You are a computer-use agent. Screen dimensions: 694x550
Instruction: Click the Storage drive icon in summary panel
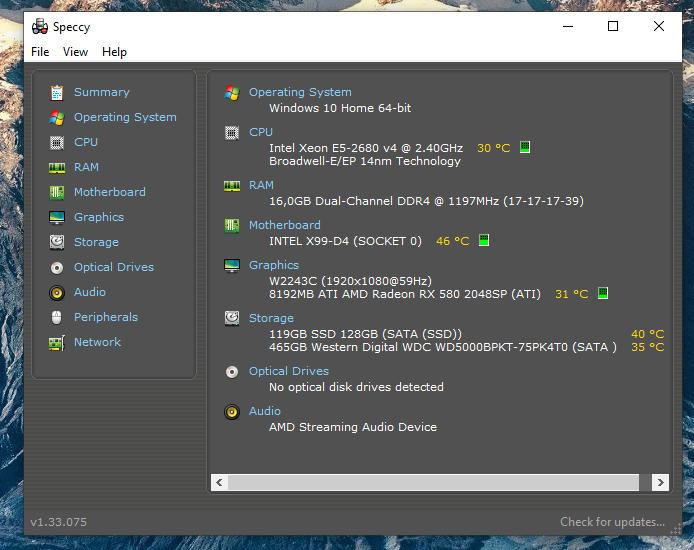point(232,318)
